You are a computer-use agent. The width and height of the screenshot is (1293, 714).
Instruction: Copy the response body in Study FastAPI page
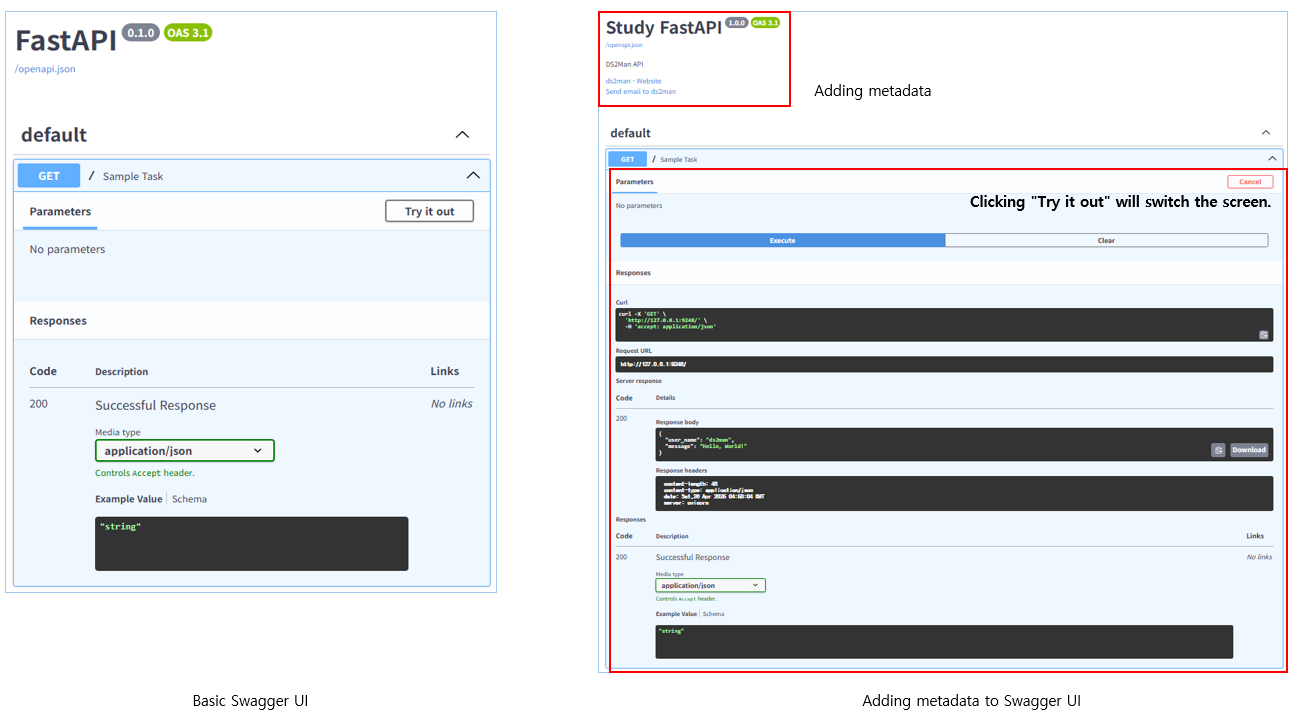(x=1218, y=450)
